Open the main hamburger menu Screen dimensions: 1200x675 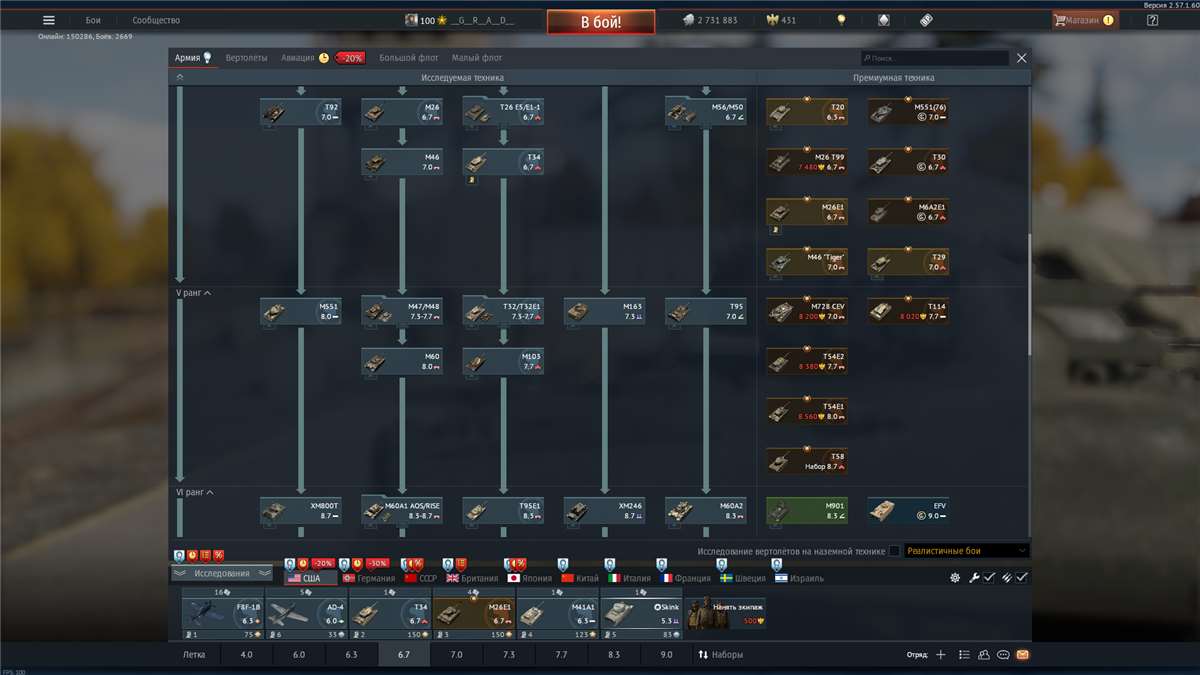click(x=48, y=20)
